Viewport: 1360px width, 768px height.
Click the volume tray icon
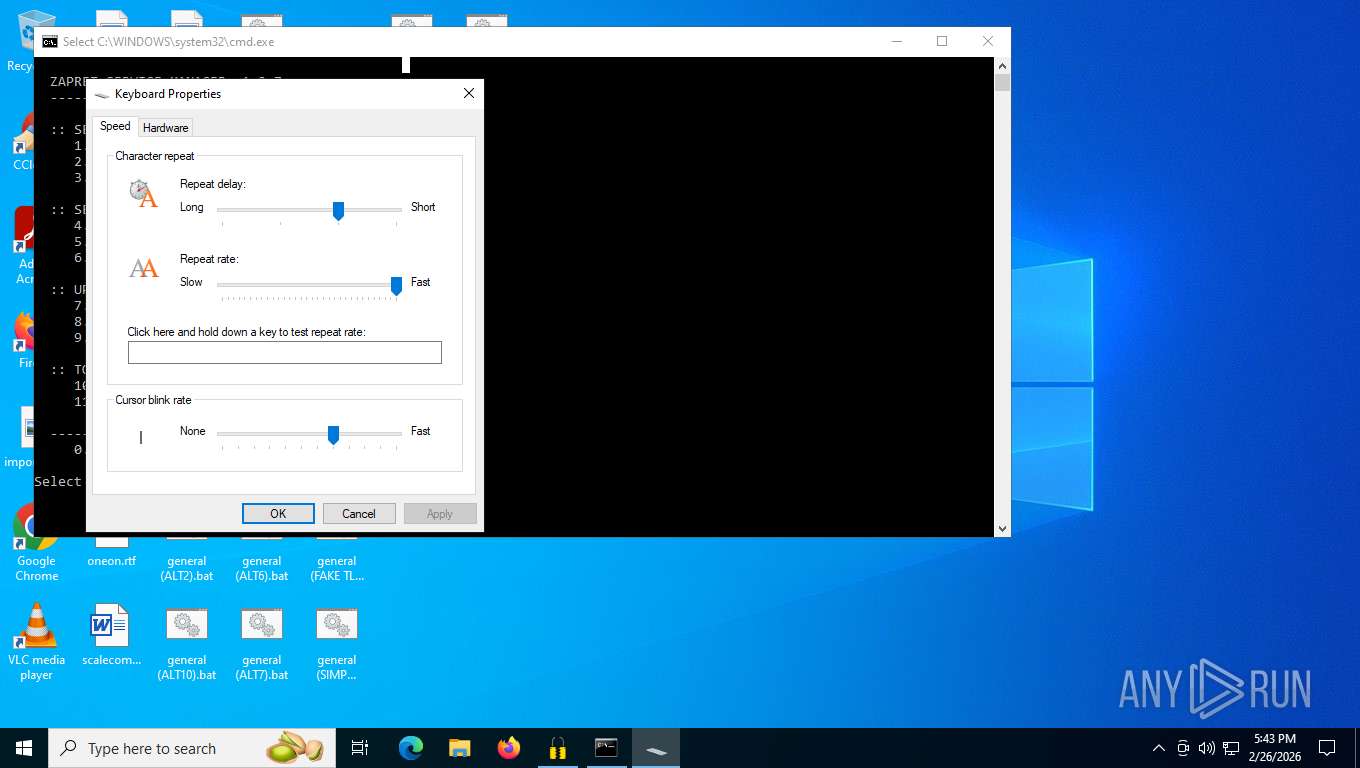pyautogui.click(x=1207, y=748)
